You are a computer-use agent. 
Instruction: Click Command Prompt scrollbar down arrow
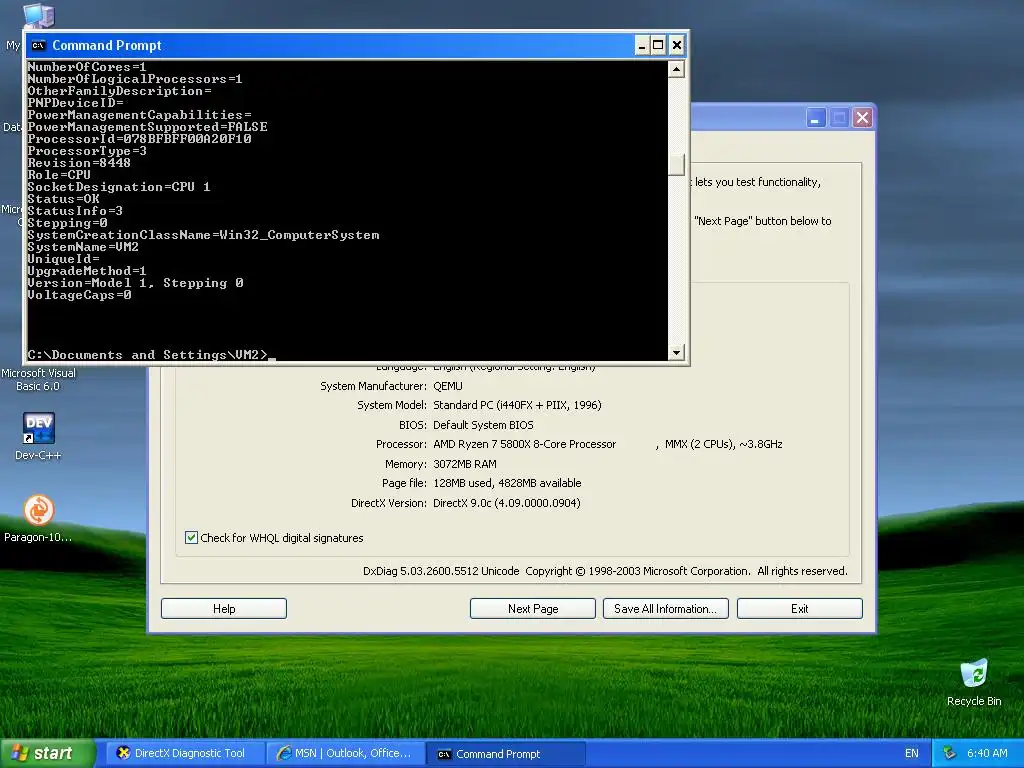click(677, 352)
